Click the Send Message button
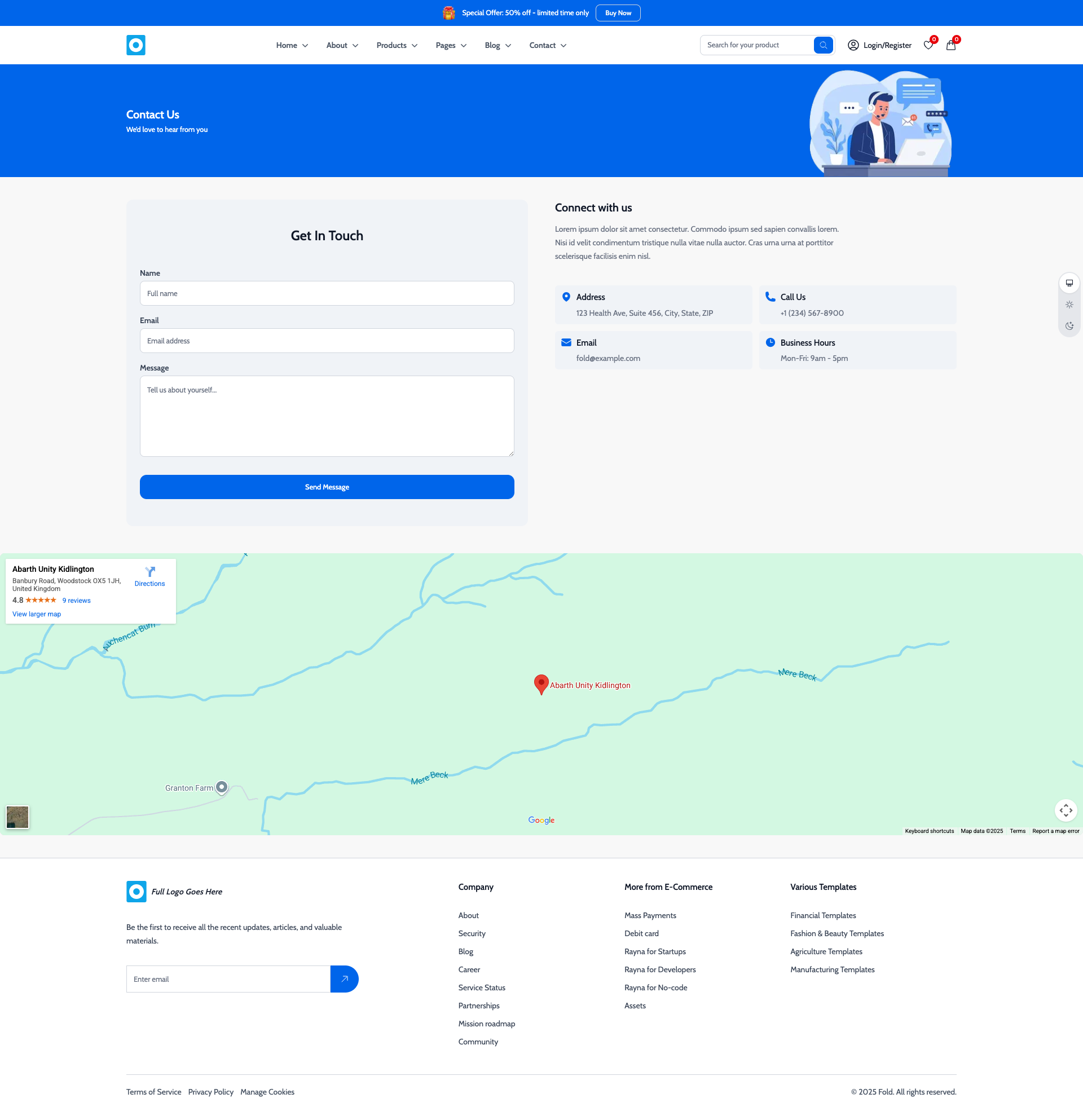This screenshot has height=1120, width=1083. click(327, 487)
